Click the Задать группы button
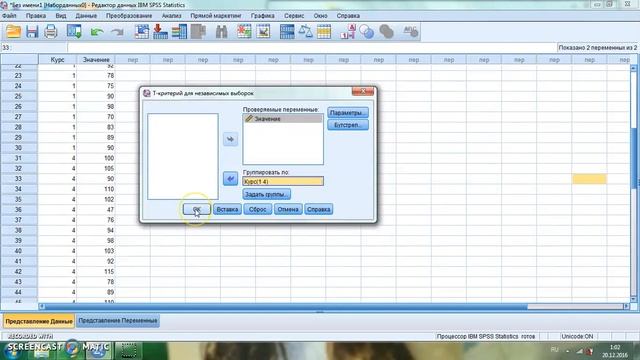This screenshot has height=360, width=640. point(267,194)
